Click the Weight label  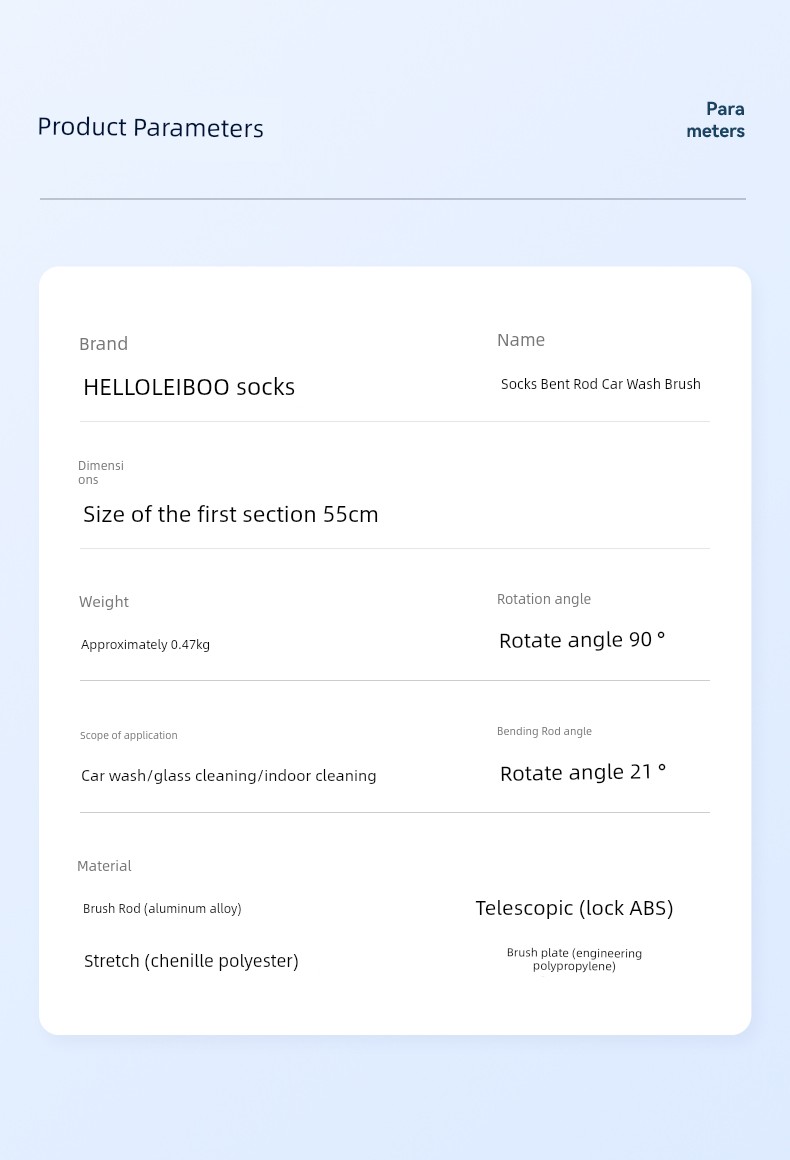104,602
